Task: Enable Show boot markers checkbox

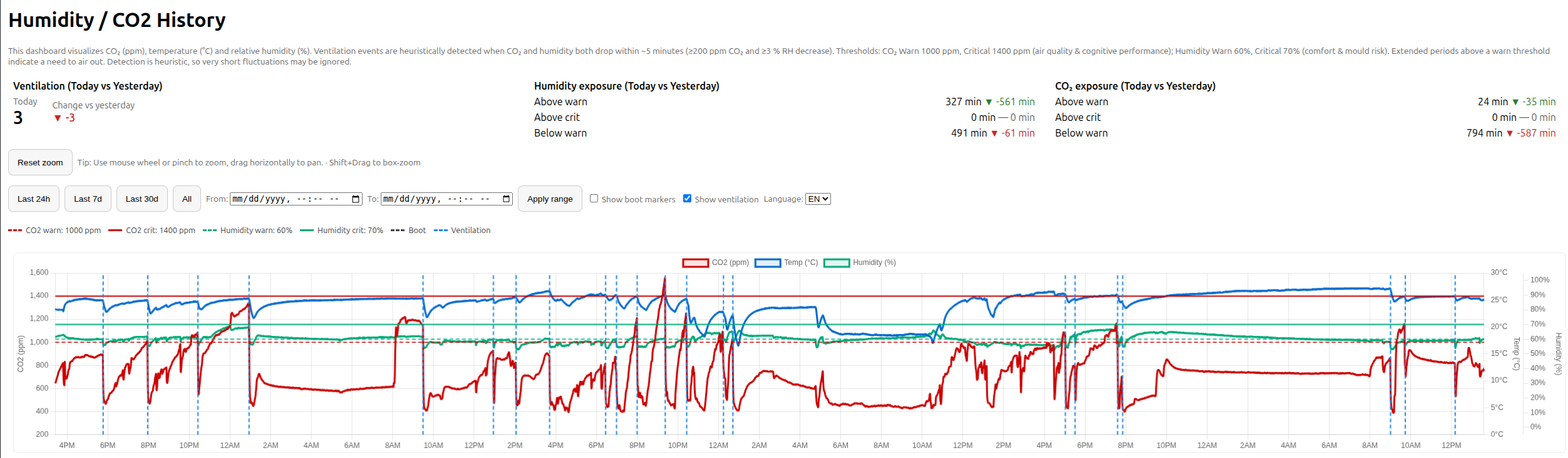Action: click(x=594, y=199)
